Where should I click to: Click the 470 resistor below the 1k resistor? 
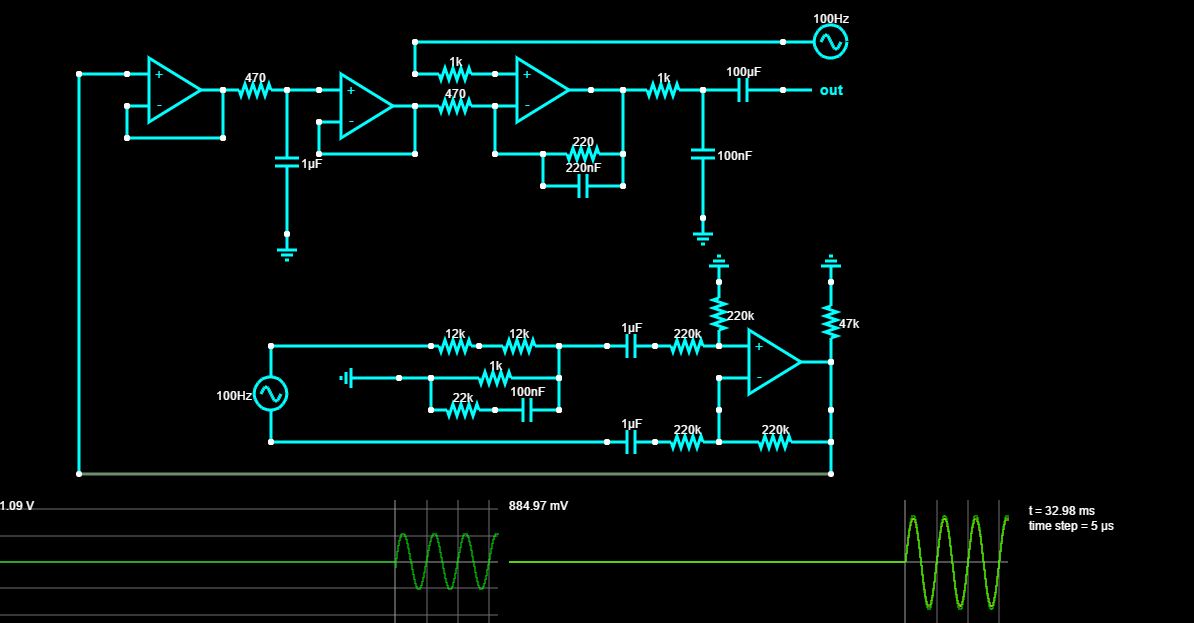pos(455,106)
